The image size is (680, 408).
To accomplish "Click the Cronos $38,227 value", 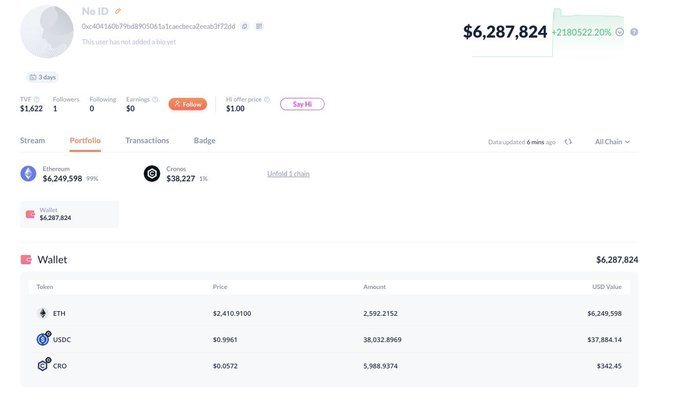I will tap(181, 179).
